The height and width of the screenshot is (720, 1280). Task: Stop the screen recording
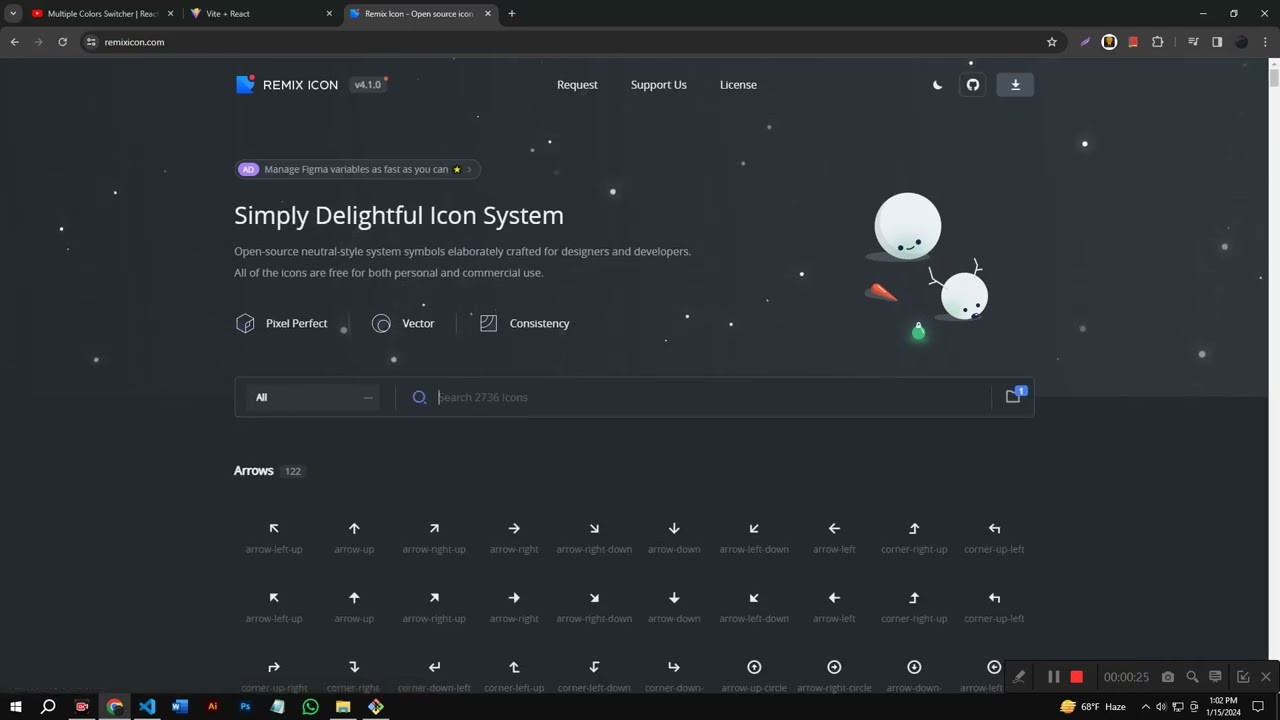click(x=1076, y=677)
